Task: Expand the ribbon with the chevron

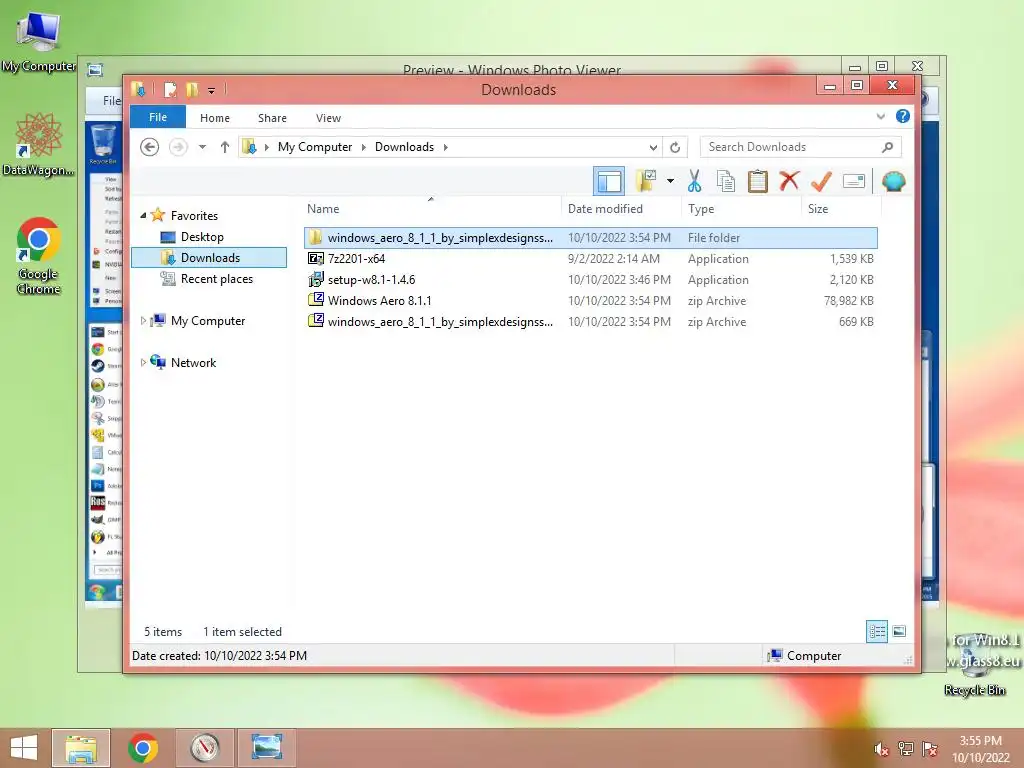Action: (x=880, y=116)
